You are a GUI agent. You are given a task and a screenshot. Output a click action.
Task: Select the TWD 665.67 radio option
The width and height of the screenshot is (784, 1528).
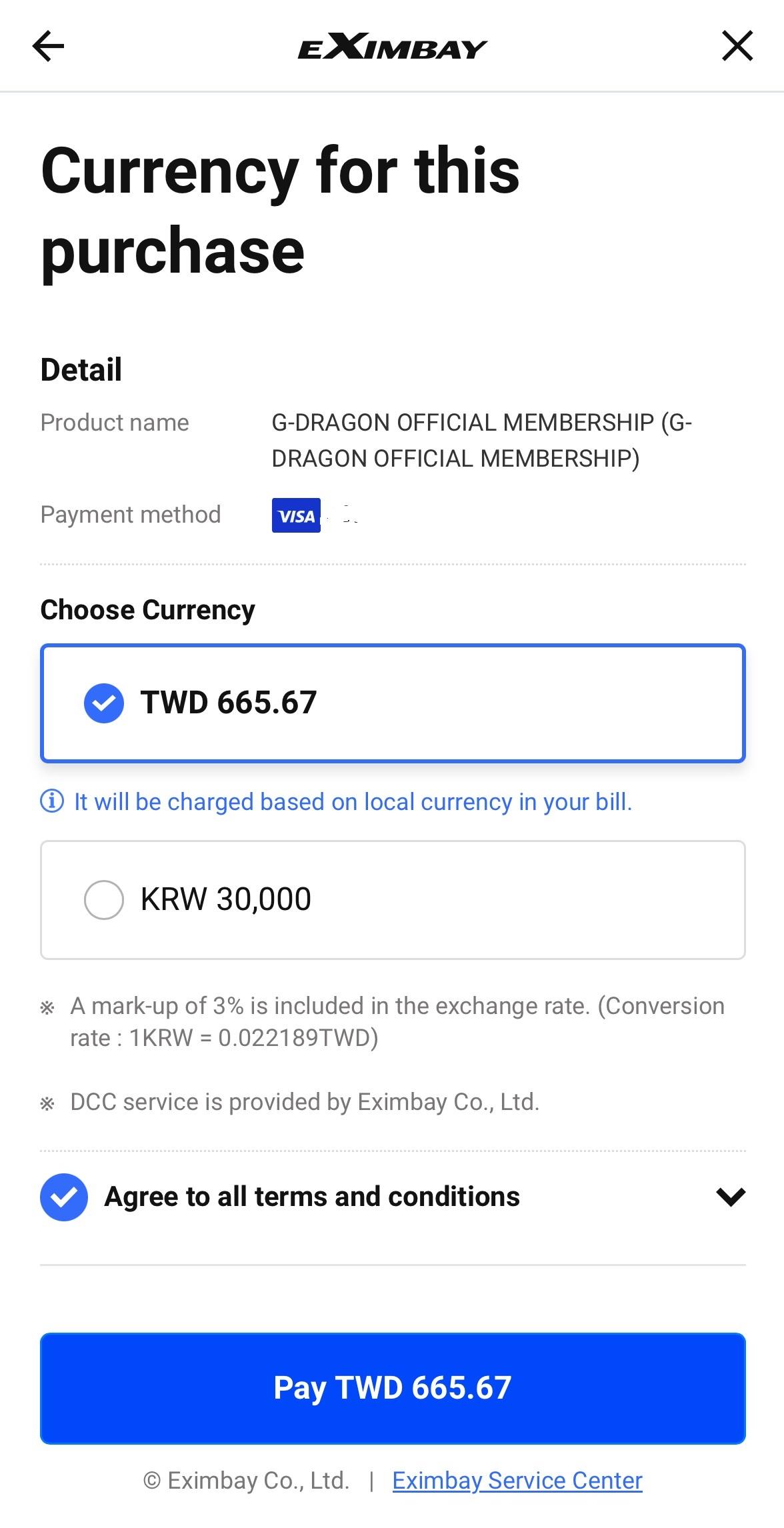[x=104, y=703]
